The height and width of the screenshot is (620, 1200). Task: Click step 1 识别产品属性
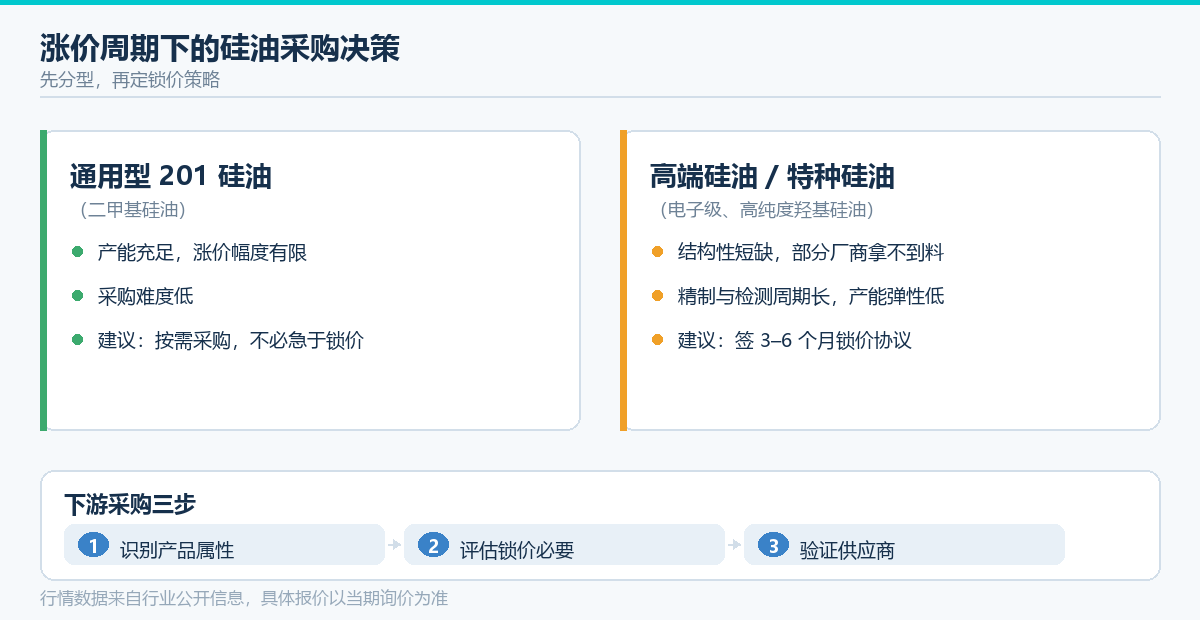click(224, 545)
